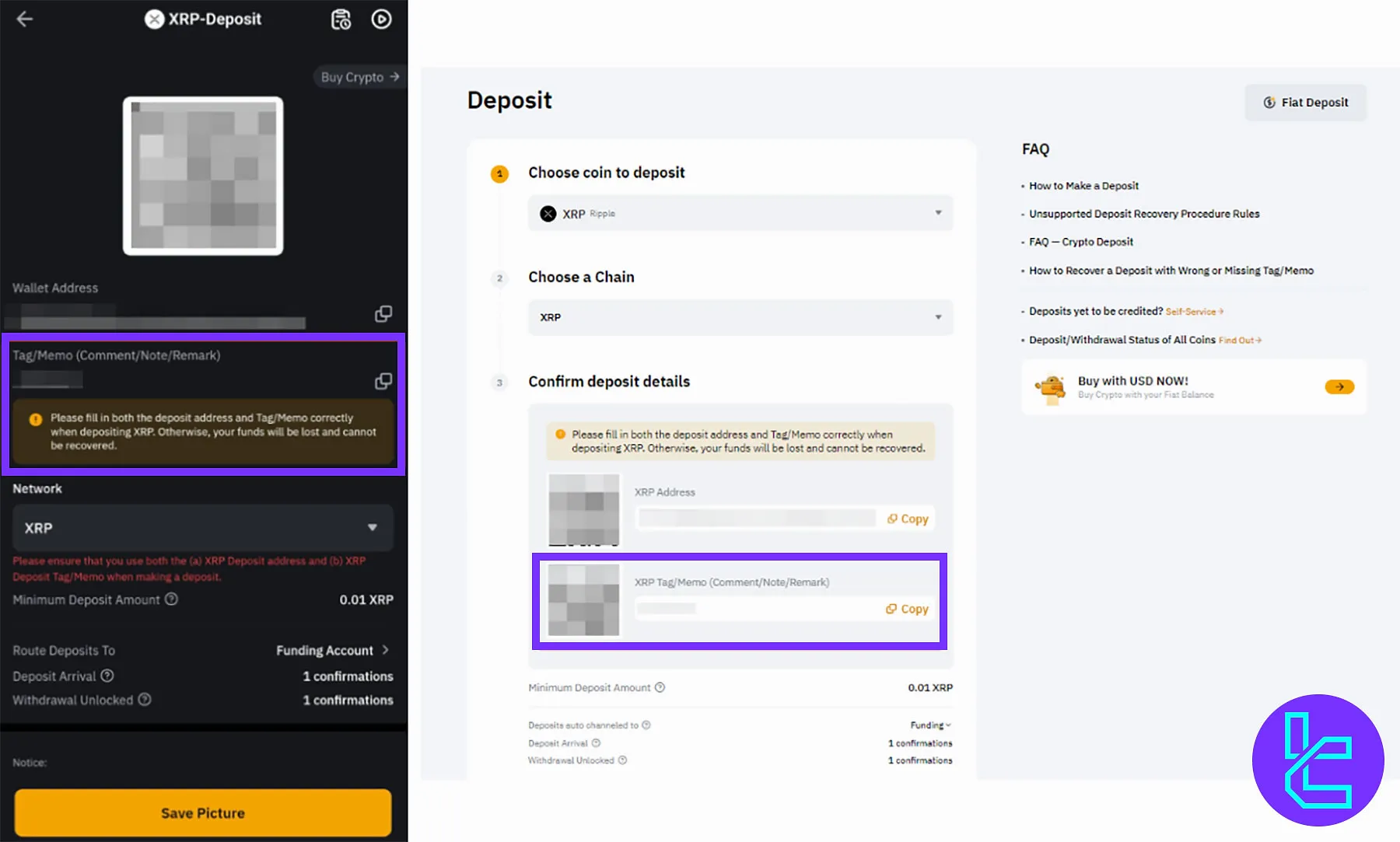
Task: Show Deposits auto channeled to info
Action: (646, 725)
